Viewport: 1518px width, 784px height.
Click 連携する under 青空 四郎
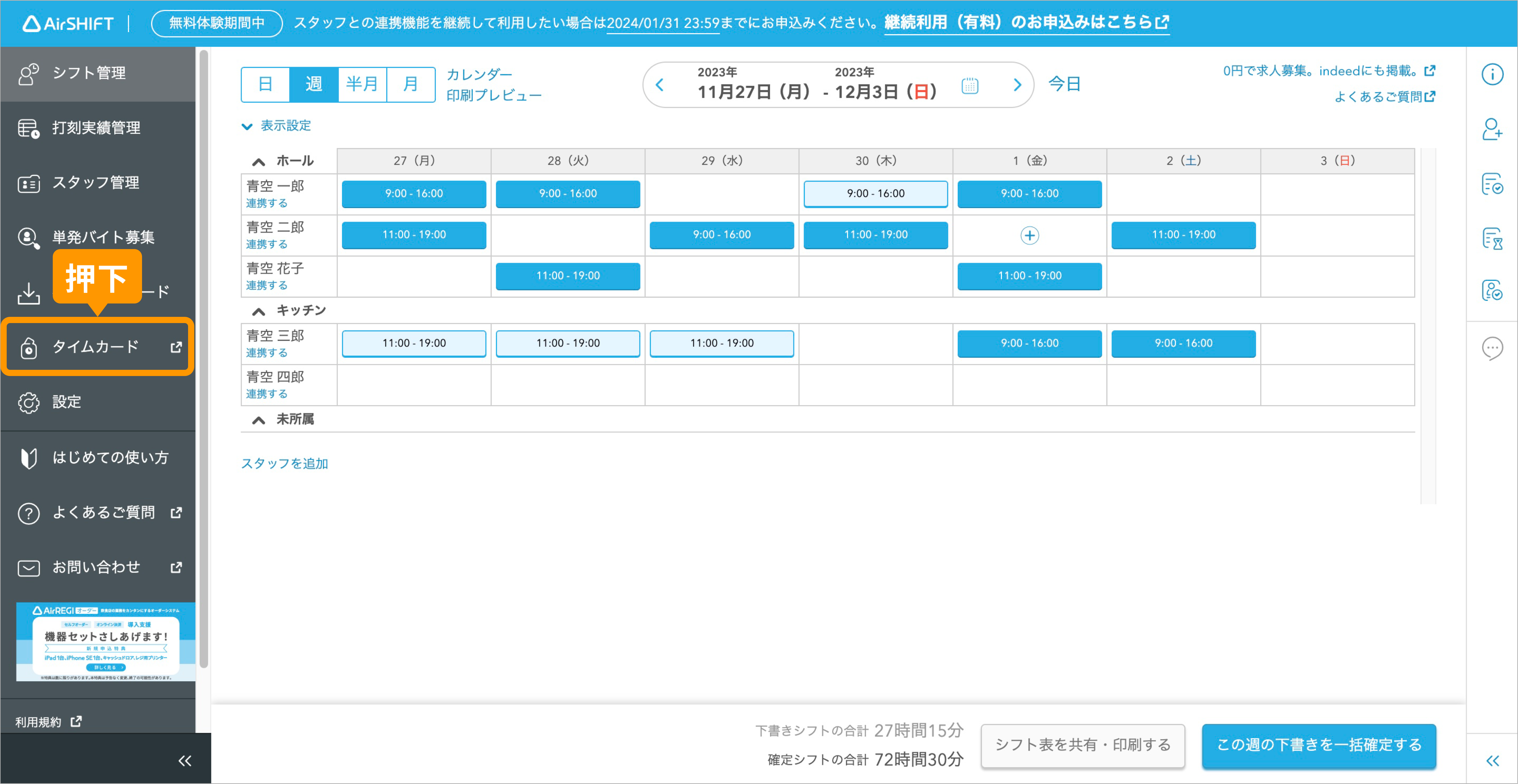click(x=266, y=394)
